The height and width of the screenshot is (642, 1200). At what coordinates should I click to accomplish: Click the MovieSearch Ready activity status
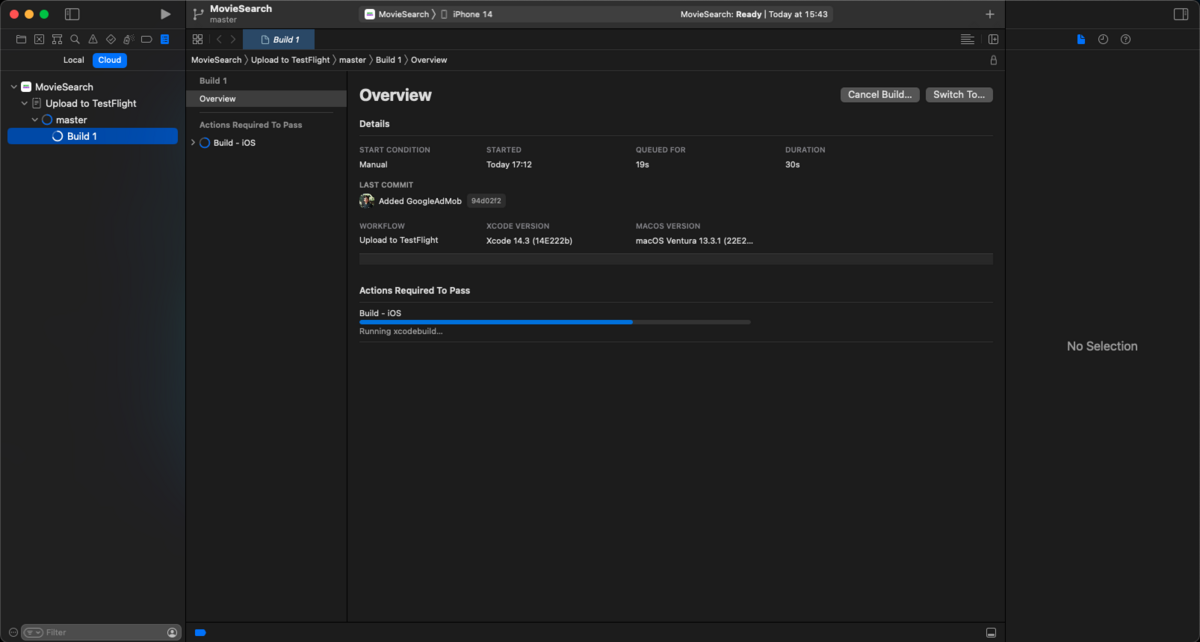(754, 14)
